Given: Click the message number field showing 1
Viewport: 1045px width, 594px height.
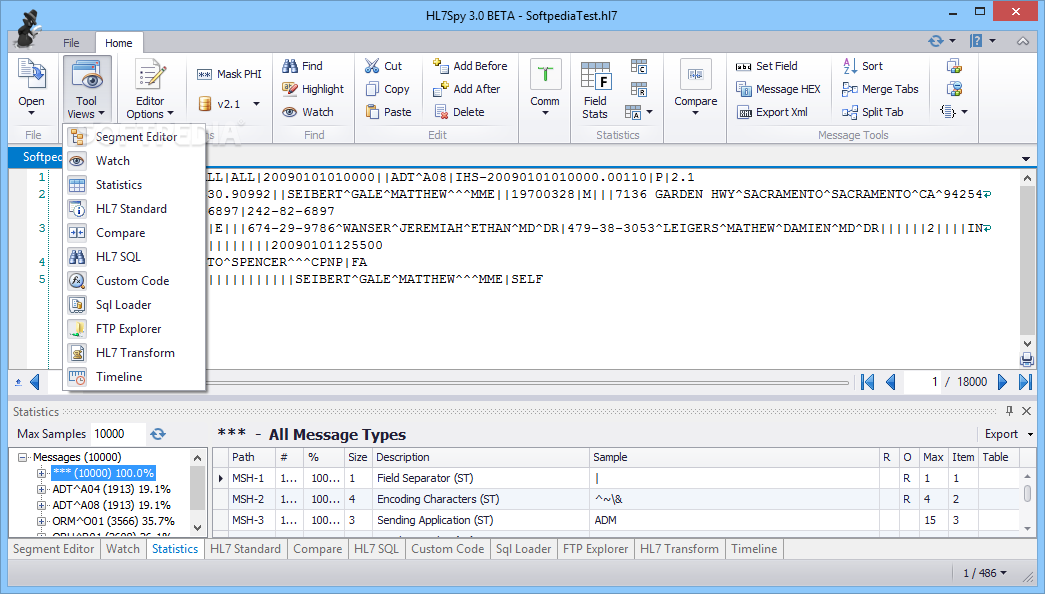Looking at the screenshot, I should [922, 382].
